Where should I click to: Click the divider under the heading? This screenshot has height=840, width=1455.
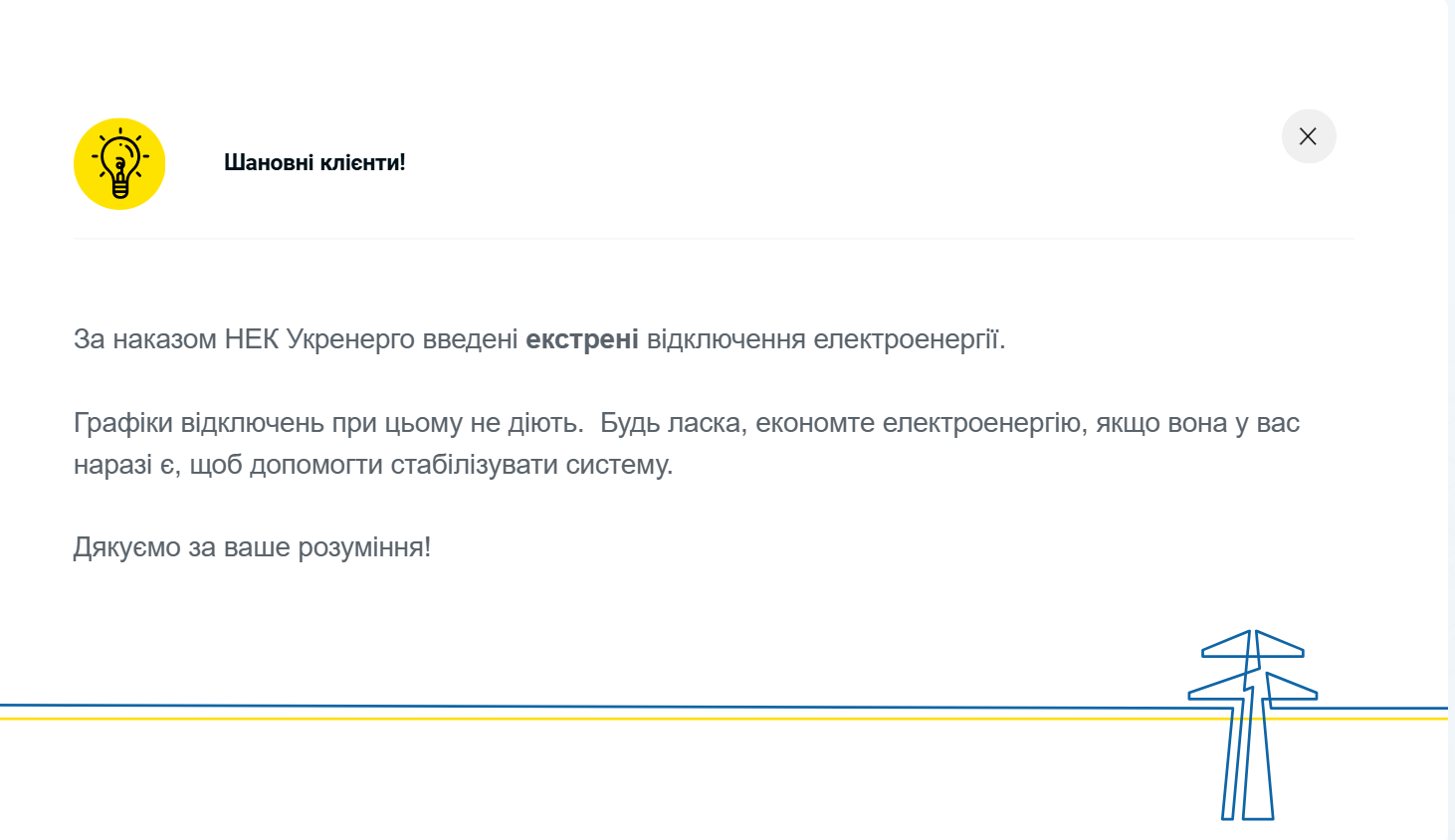[x=713, y=237]
